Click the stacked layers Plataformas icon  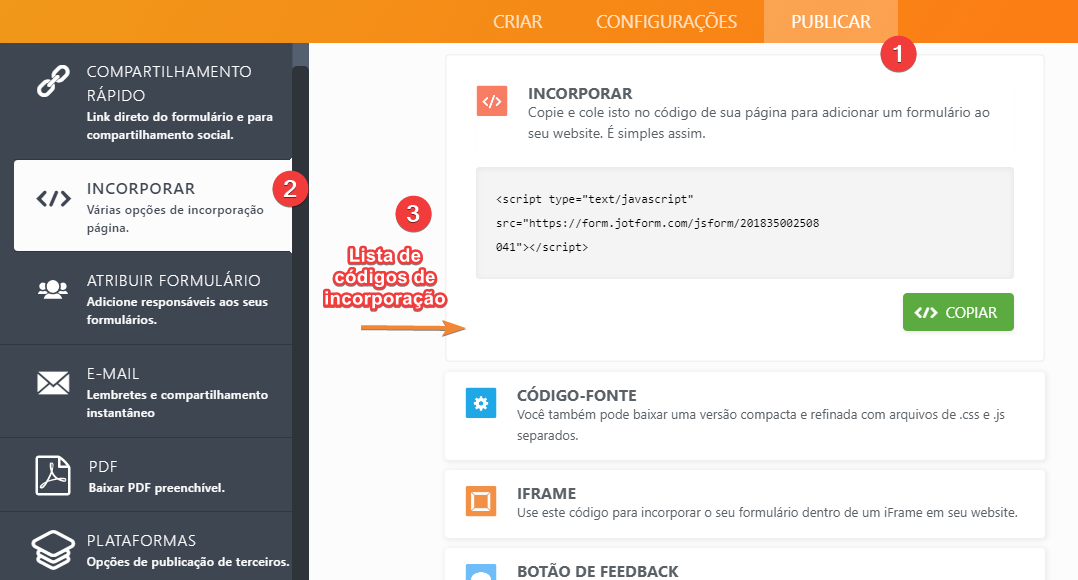(x=54, y=549)
